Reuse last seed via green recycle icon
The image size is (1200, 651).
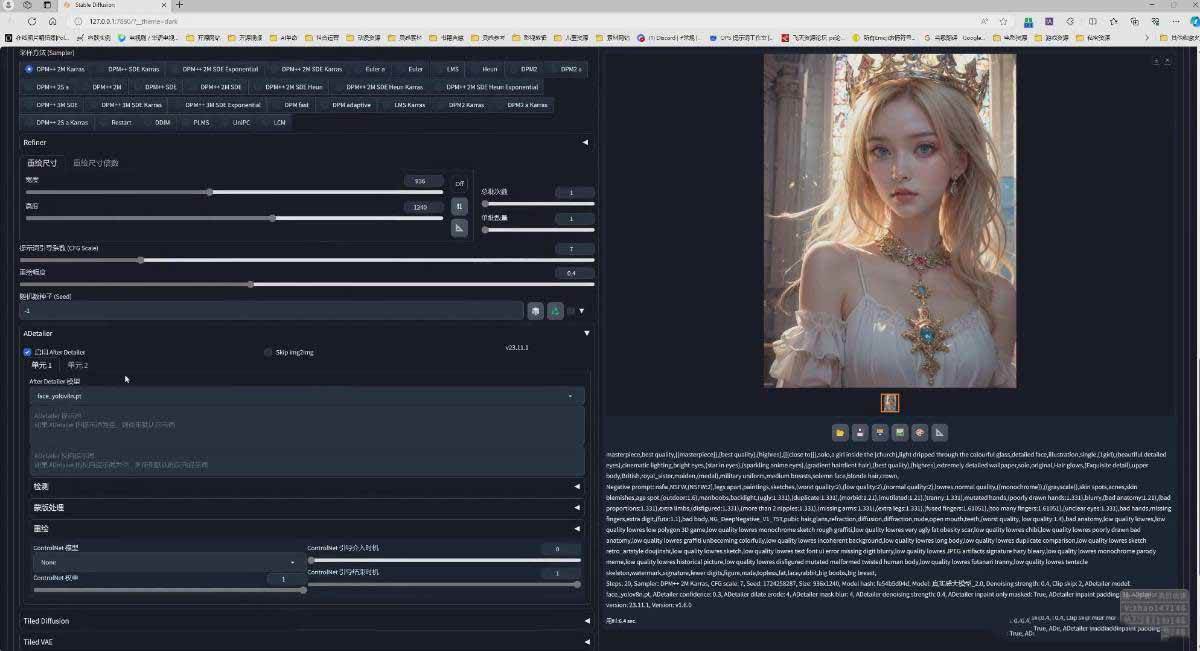click(x=556, y=311)
